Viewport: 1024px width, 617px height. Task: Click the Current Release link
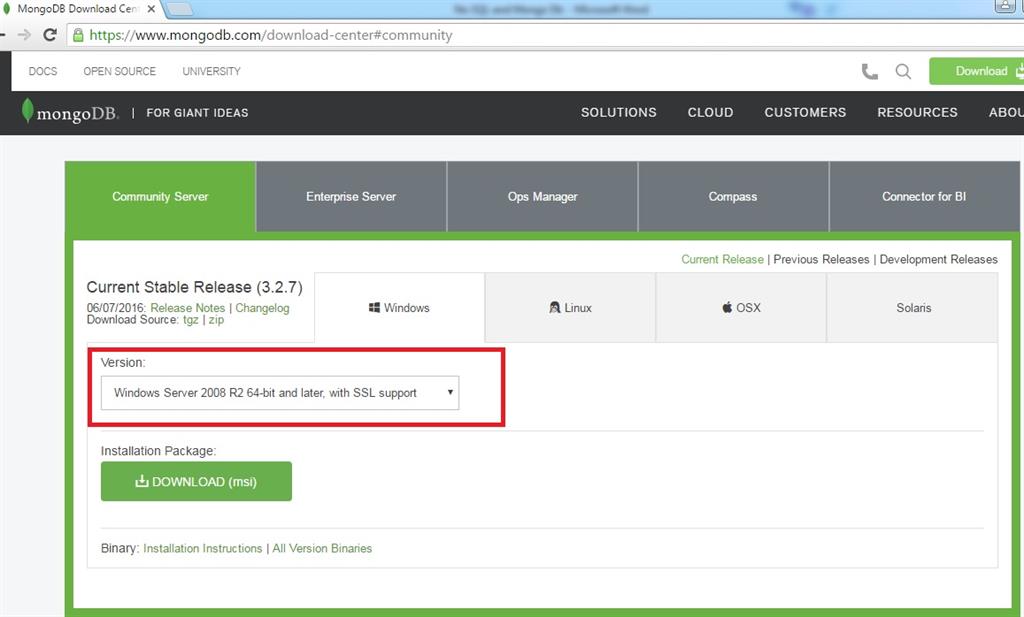coord(722,259)
